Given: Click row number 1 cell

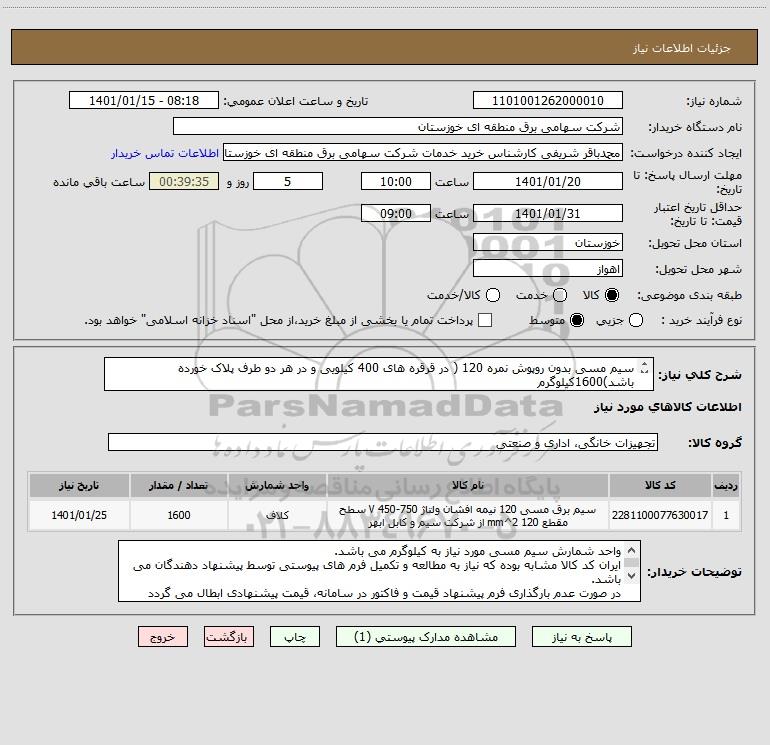Looking at the screenshot, I should tap(726, 515).
